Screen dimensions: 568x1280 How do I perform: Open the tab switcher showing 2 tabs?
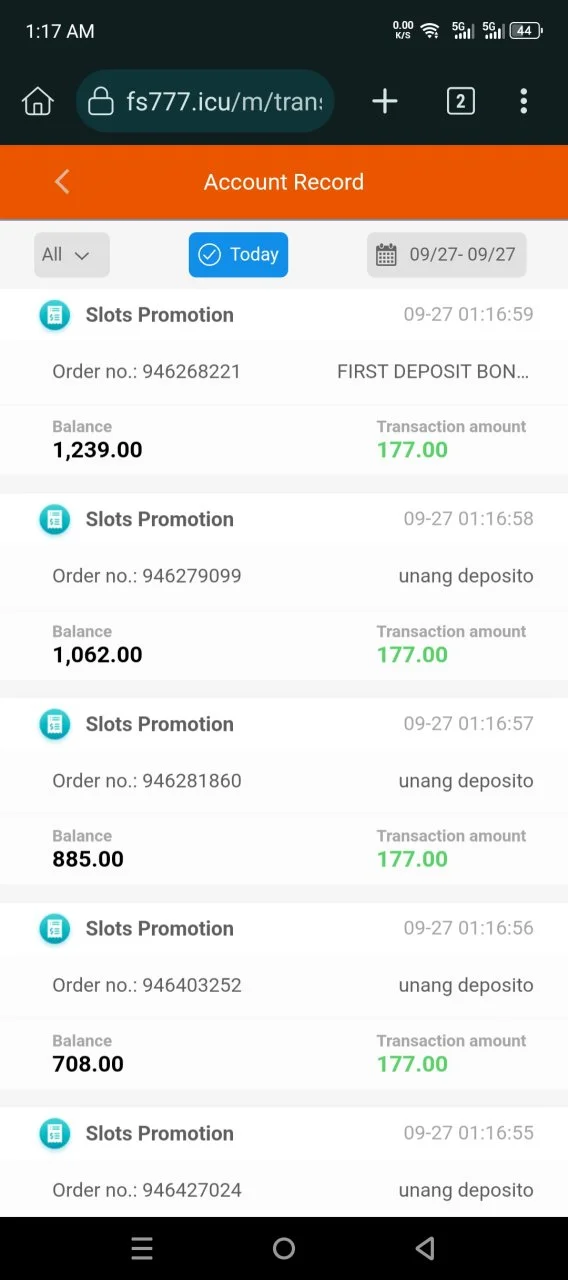coord(460,101)
